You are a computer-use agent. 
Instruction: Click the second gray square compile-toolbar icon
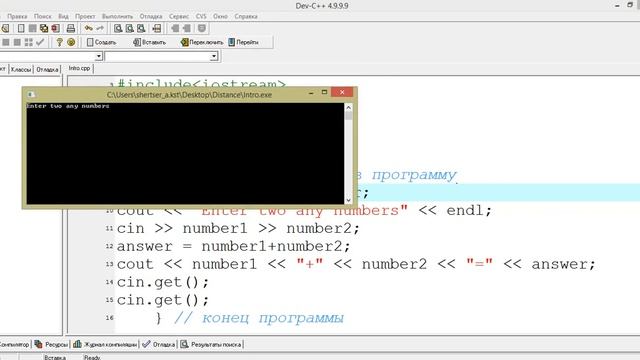(x=17, y=42)
